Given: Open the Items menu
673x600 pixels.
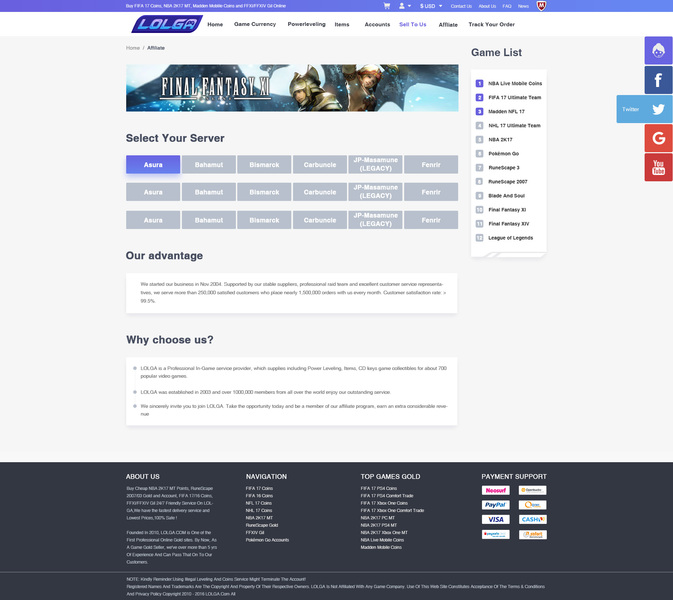Looking at the screenshot, I should [x=342, y=24].
